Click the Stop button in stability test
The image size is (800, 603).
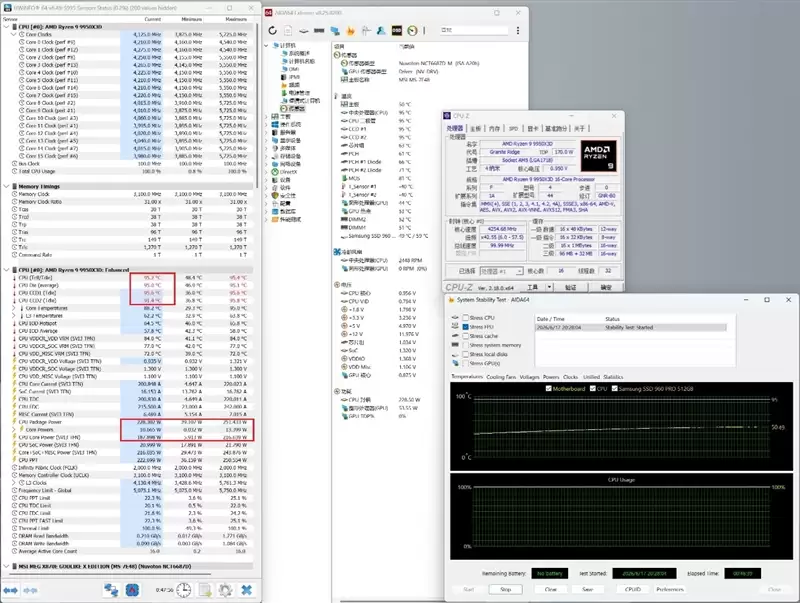(505, 589)
